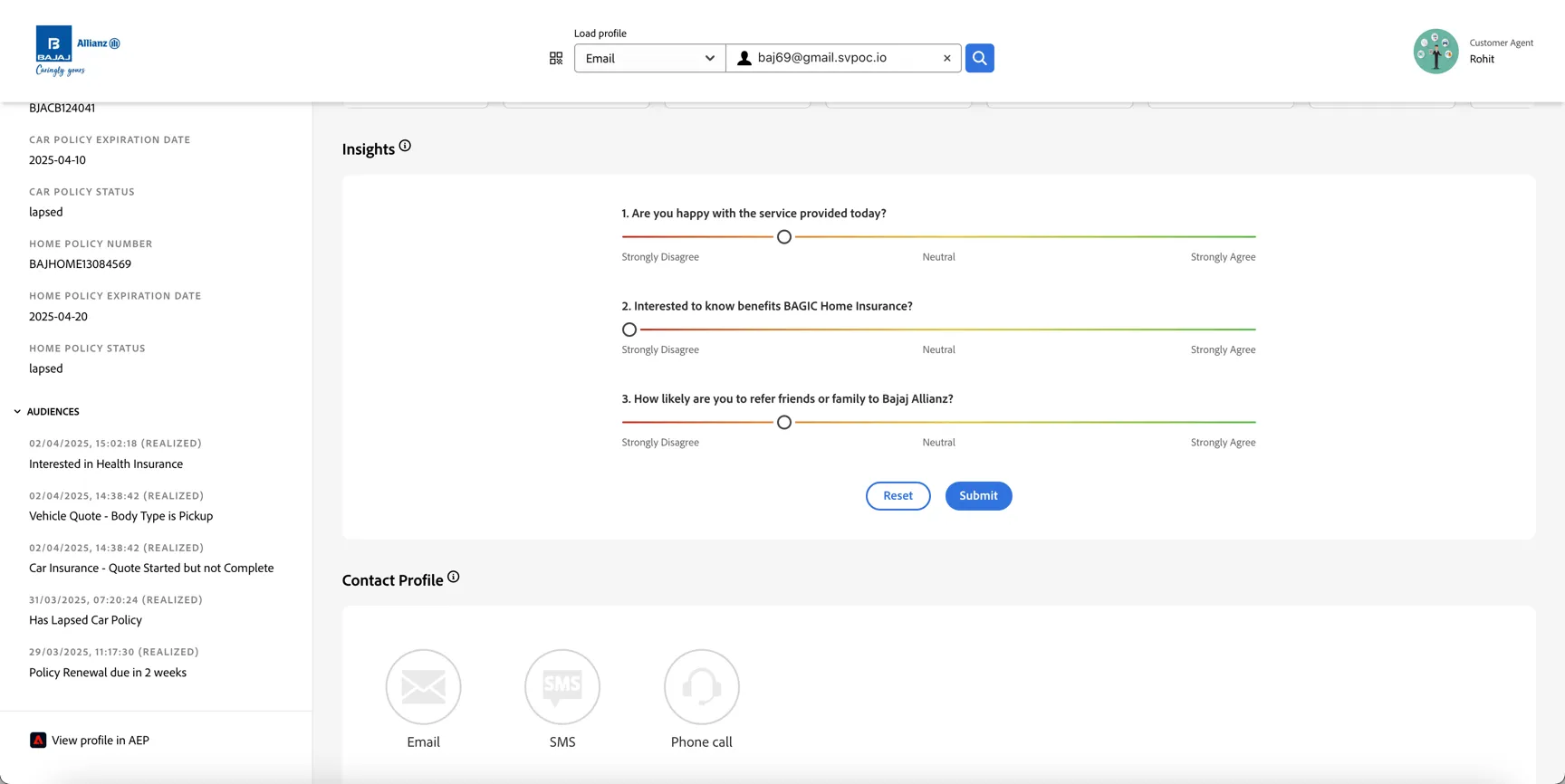Click the referral likelihood slider handle
This screenshot has width=1565, height=784.
click(784, 423)
